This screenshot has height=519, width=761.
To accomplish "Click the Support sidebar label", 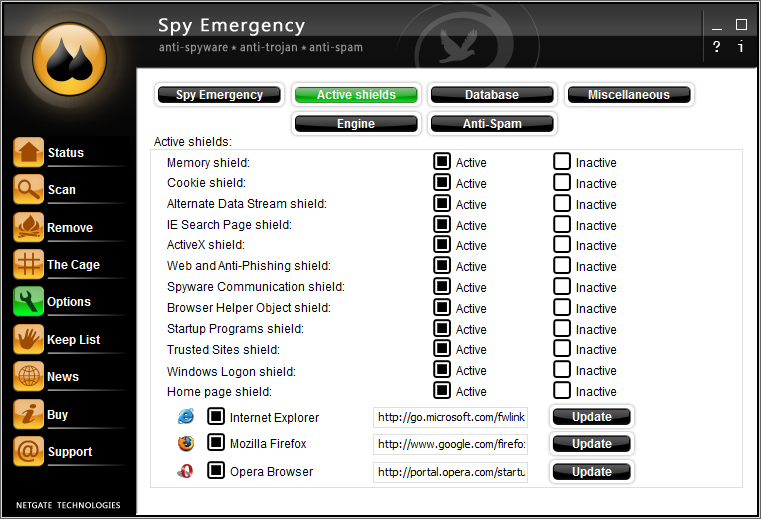I will pos(70,452).
